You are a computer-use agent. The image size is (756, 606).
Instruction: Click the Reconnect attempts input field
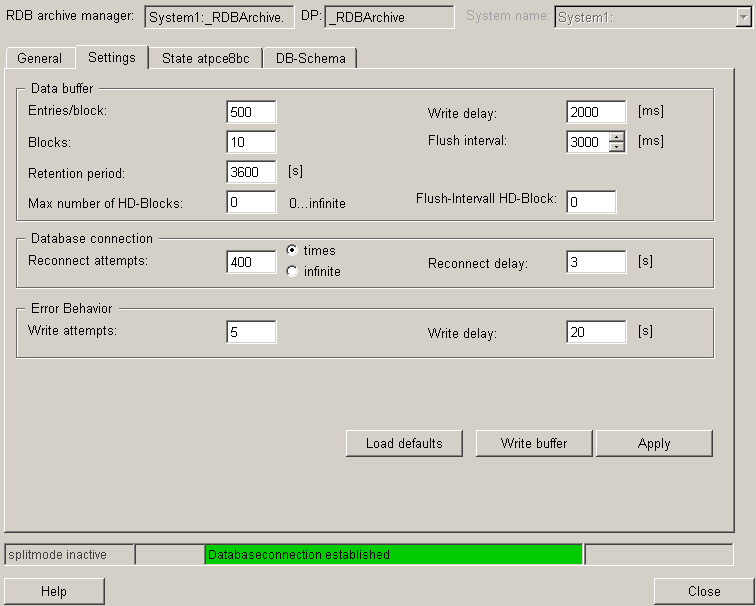(251, 262)
